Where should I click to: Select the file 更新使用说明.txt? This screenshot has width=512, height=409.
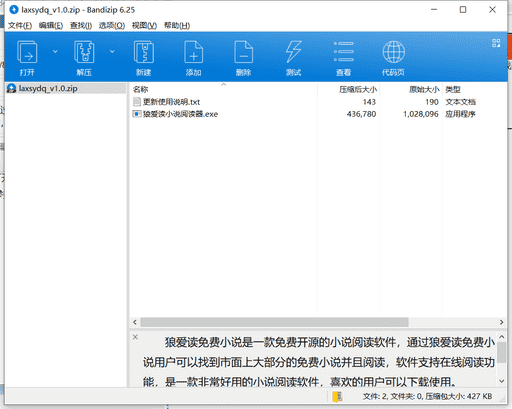point(171,102)
